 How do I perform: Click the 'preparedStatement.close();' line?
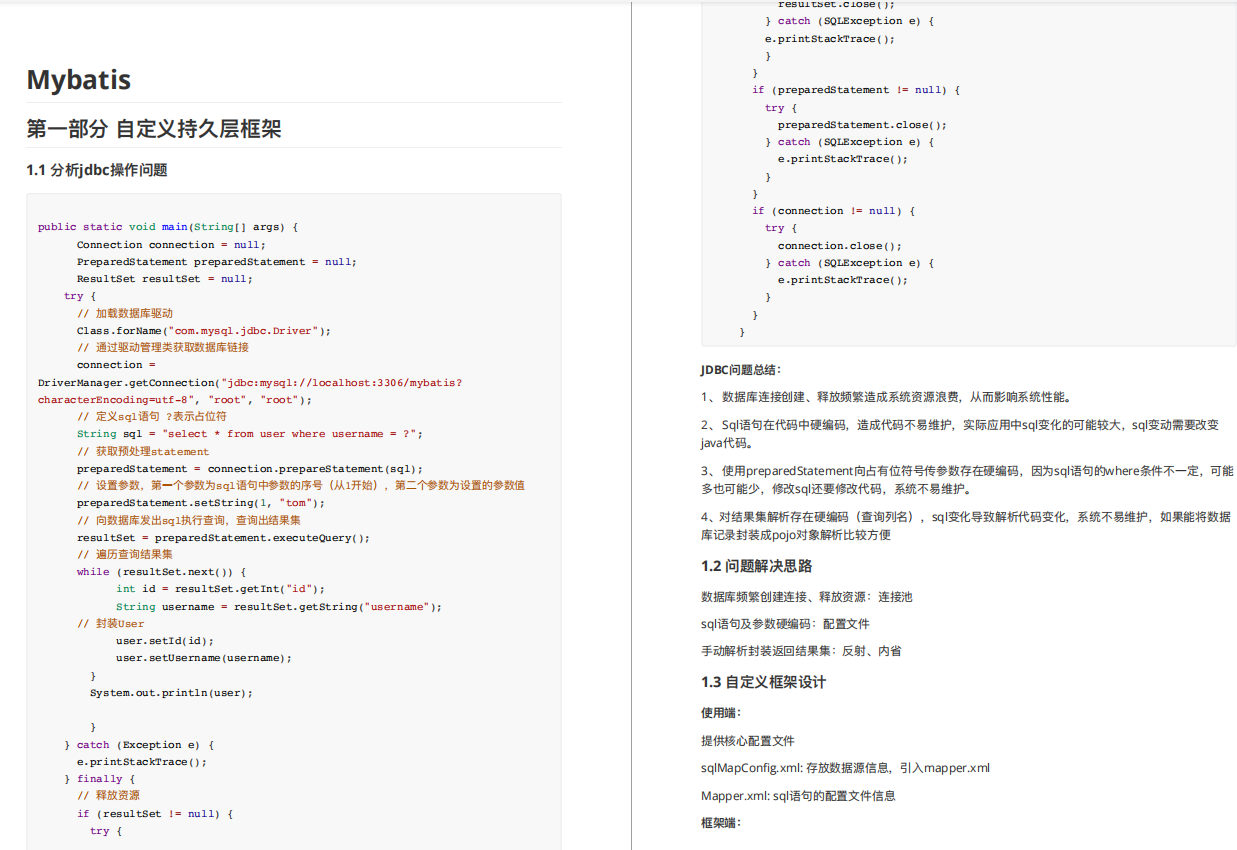(862, 125)
